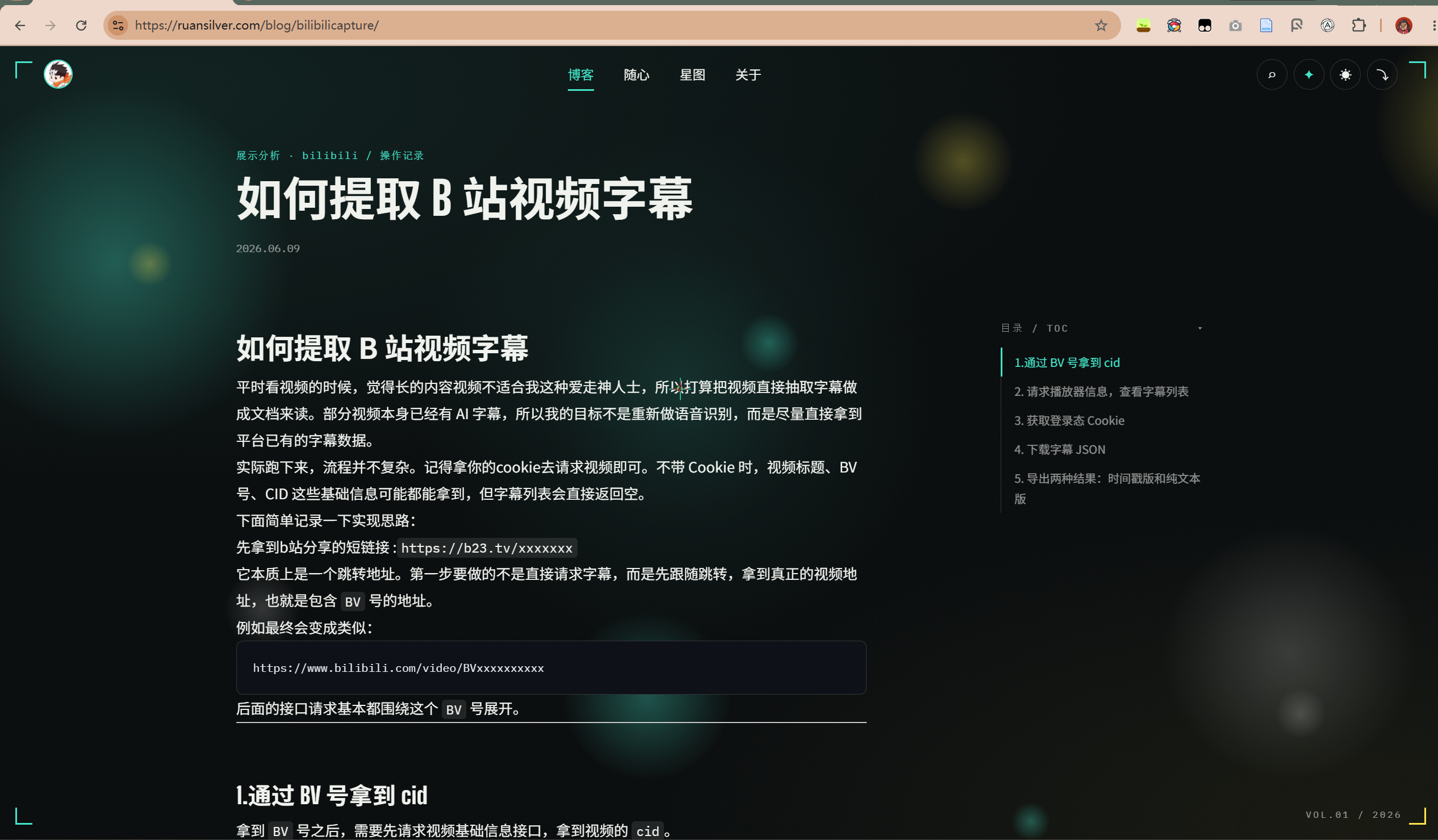This screenshot has width=1438, height=840.
Task: Jump to TOC item 1.通过 BV 号拿到 cid
Action: click(x=1067, y=362)
